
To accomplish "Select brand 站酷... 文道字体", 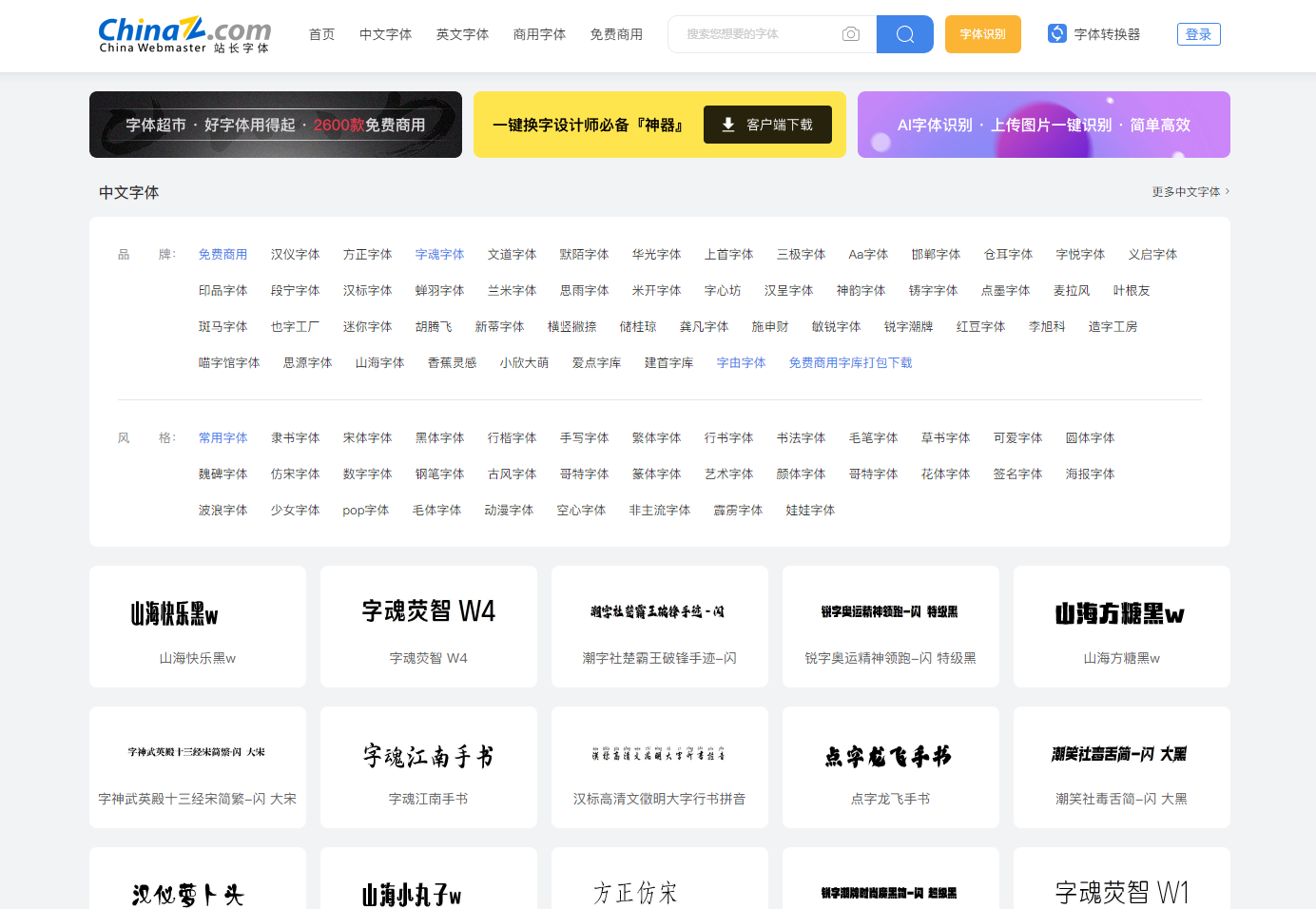I will [513, 254].
